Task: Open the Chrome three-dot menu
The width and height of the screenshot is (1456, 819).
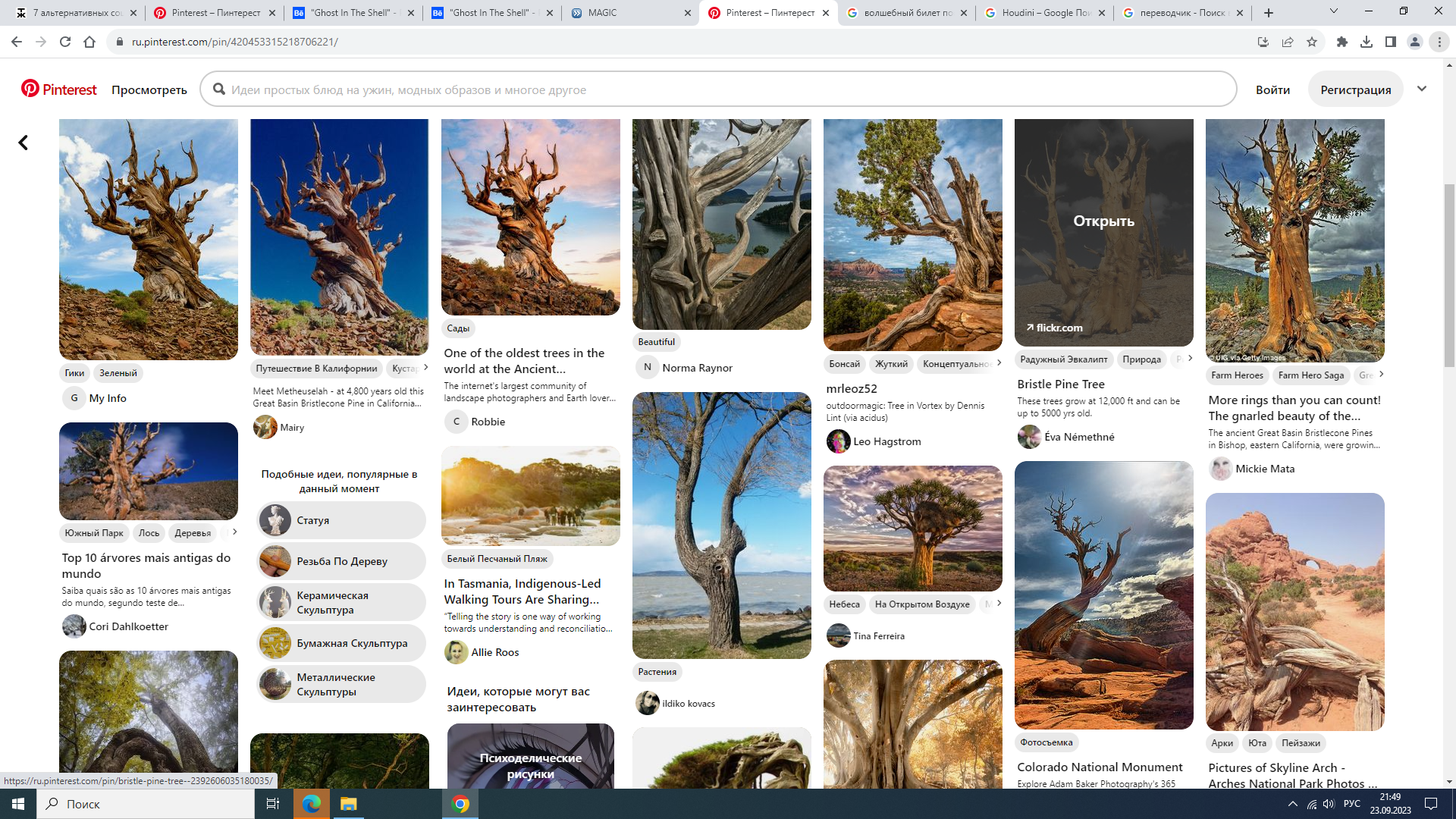Action: (1439, 42)
